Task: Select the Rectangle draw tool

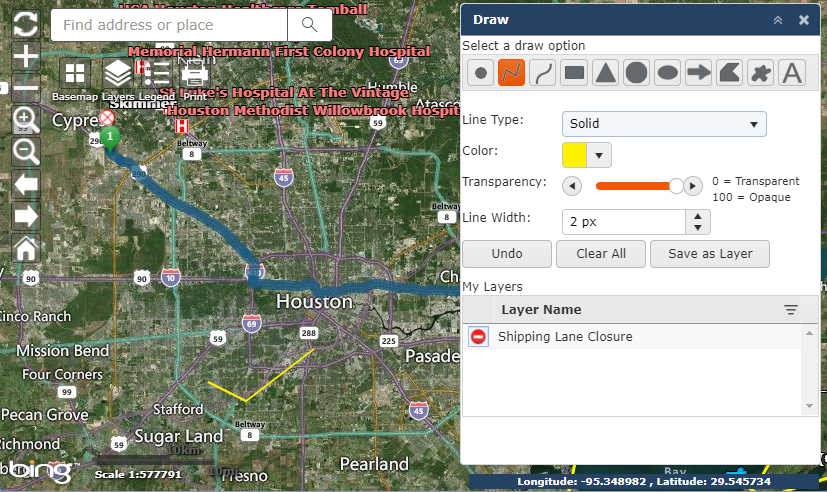Action: (x=574, y=73)
